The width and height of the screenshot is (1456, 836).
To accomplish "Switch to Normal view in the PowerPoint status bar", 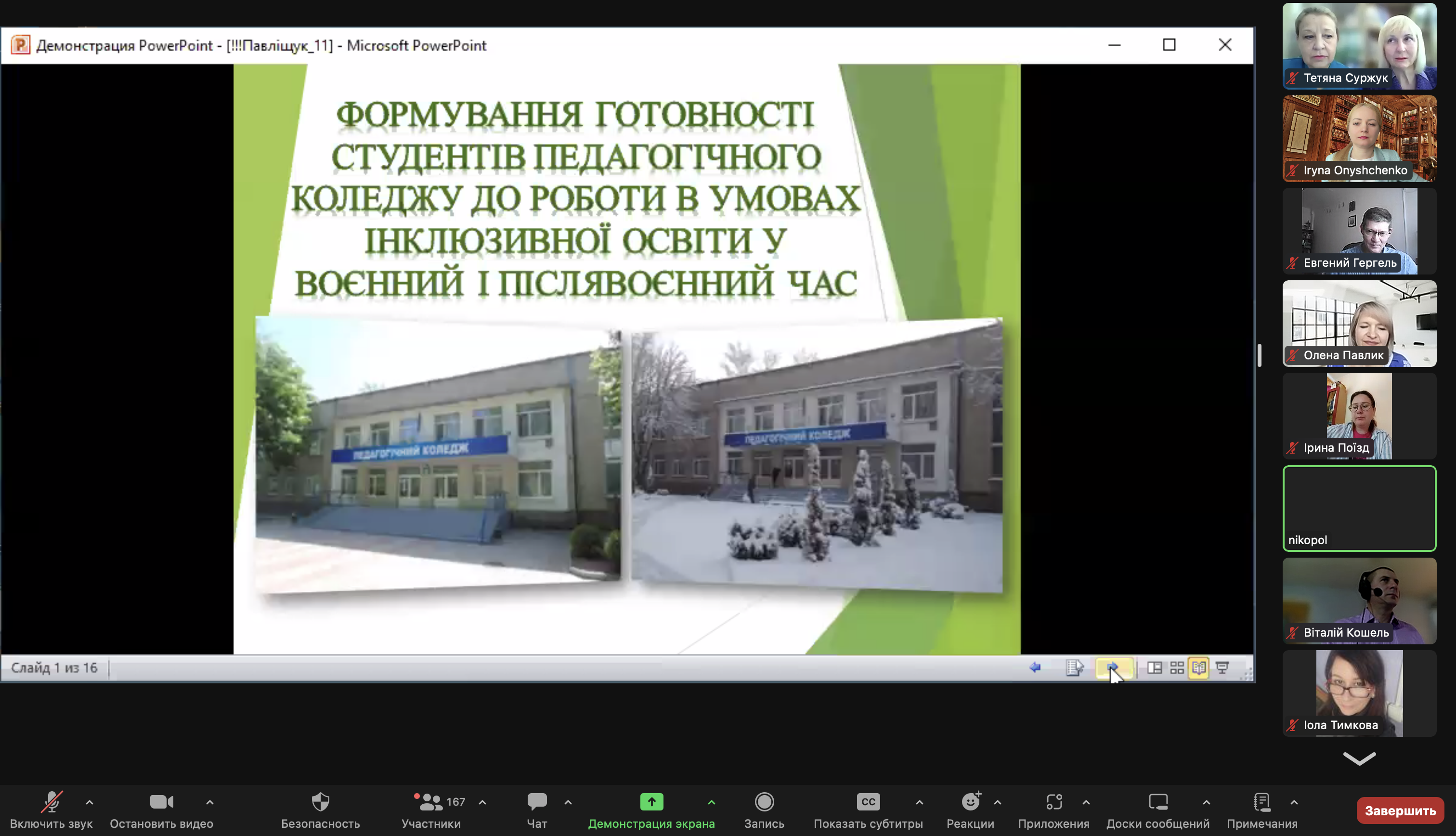I will click(x=1154, y=668).
